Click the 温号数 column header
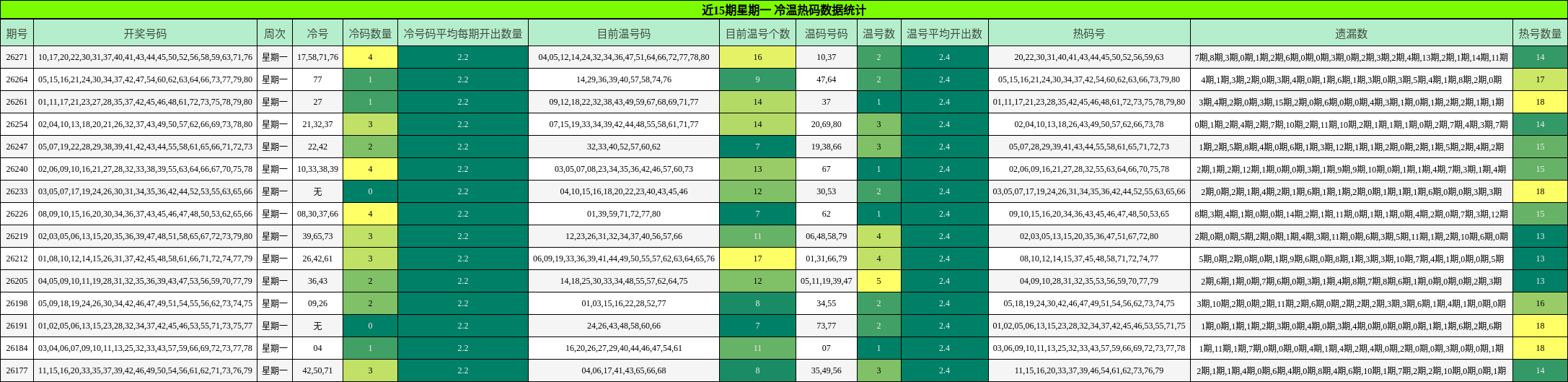This screenshot has height=382, width=1568. (x=878, y=33)
